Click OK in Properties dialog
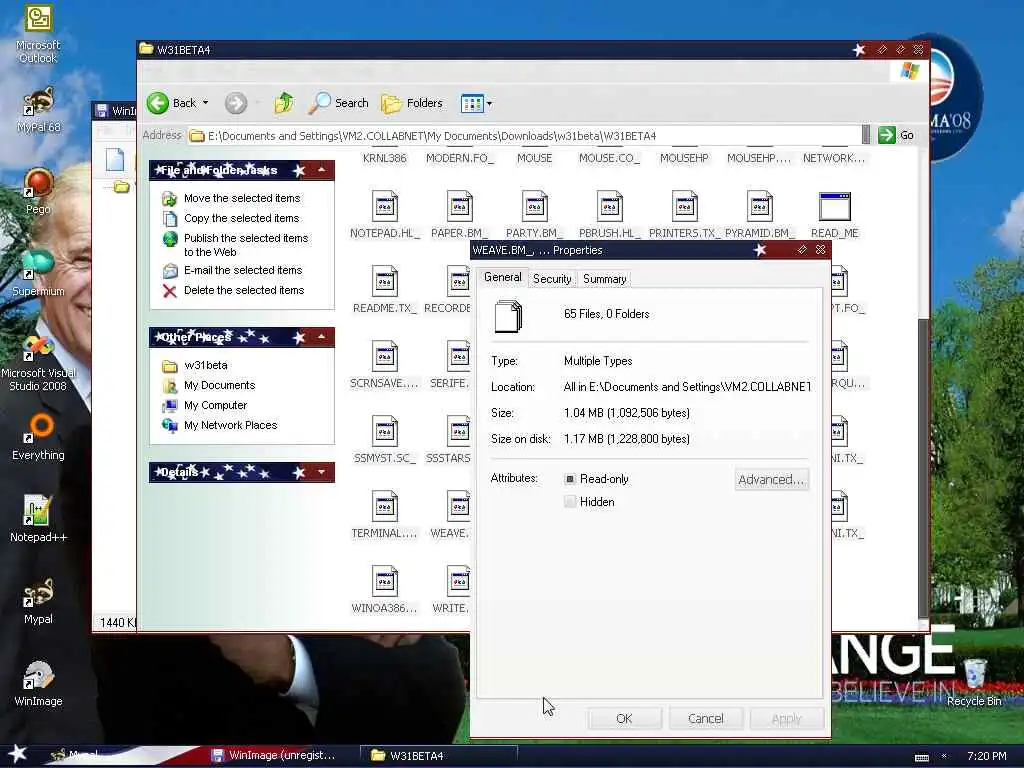Screen dimensions: 1024x768 [x=624, y=718]
